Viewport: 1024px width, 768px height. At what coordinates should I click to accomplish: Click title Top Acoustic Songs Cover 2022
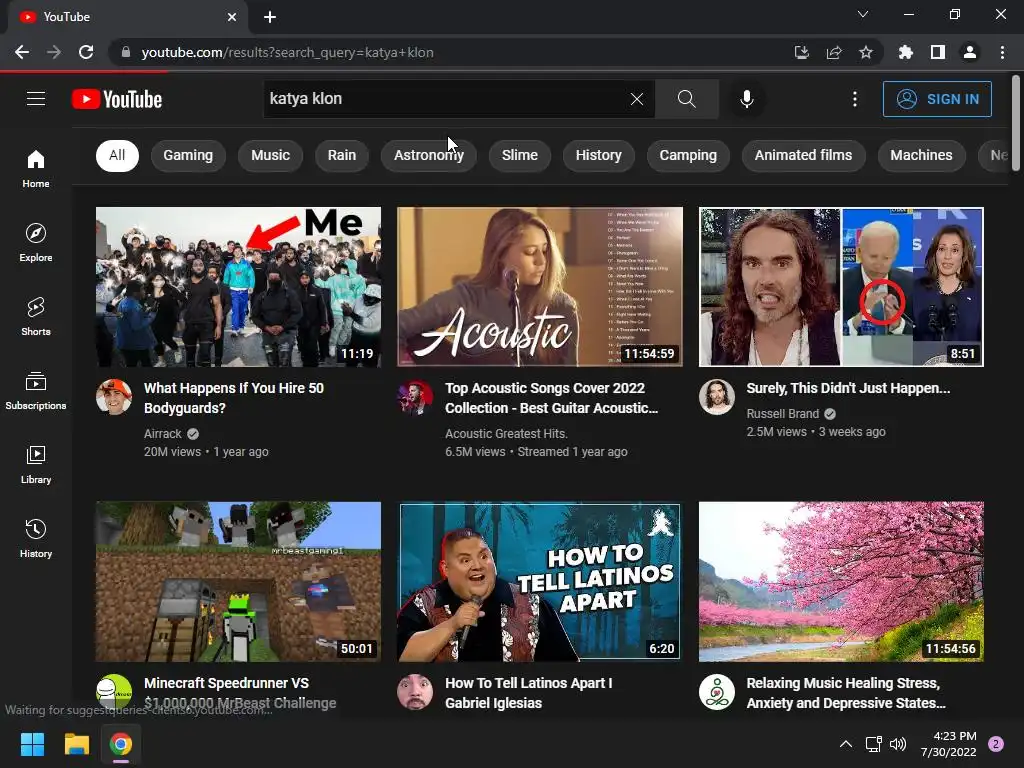(551, 398)
